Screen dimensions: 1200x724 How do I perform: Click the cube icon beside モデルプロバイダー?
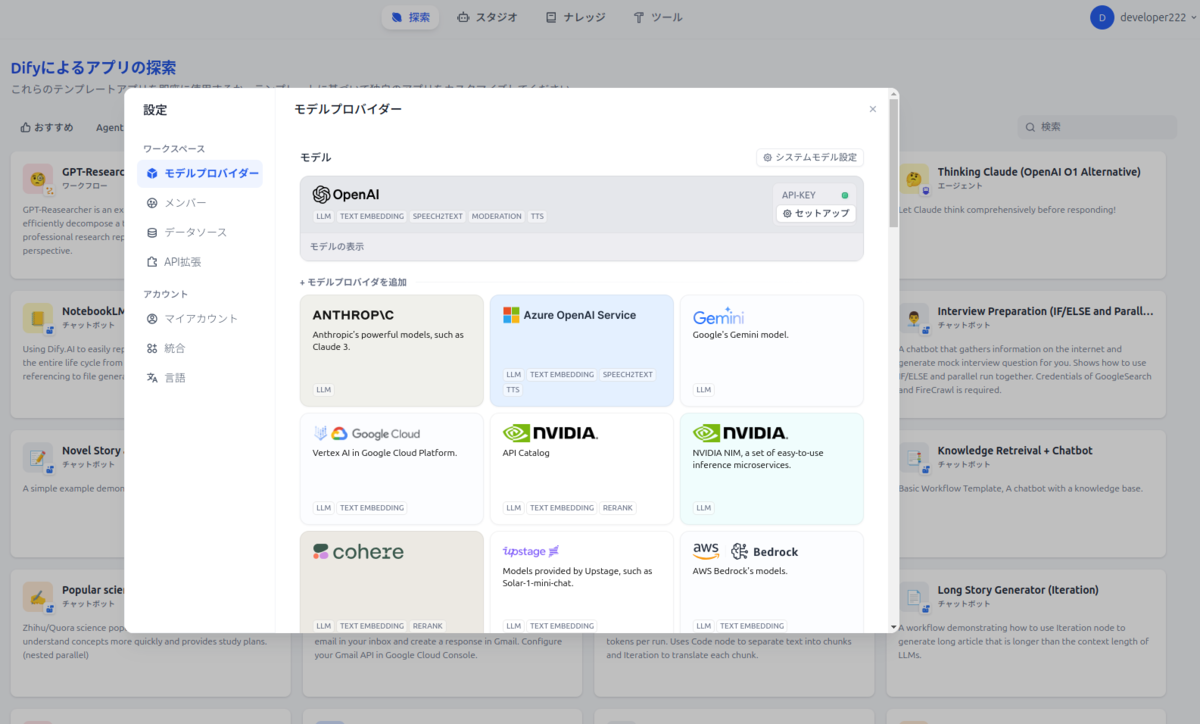point(152,173)
